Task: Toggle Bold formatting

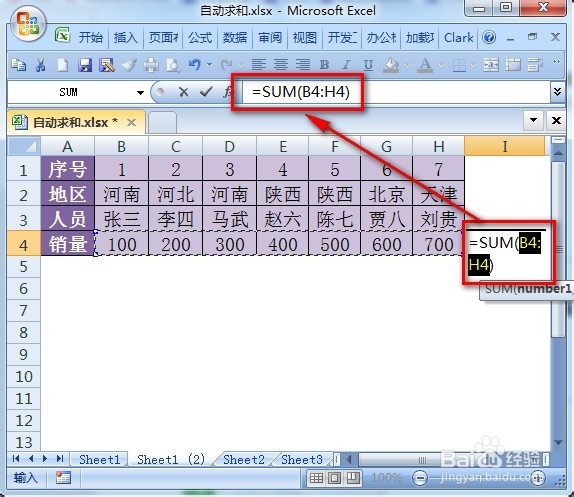Action: pyautogui.click(x=324, y=65)
